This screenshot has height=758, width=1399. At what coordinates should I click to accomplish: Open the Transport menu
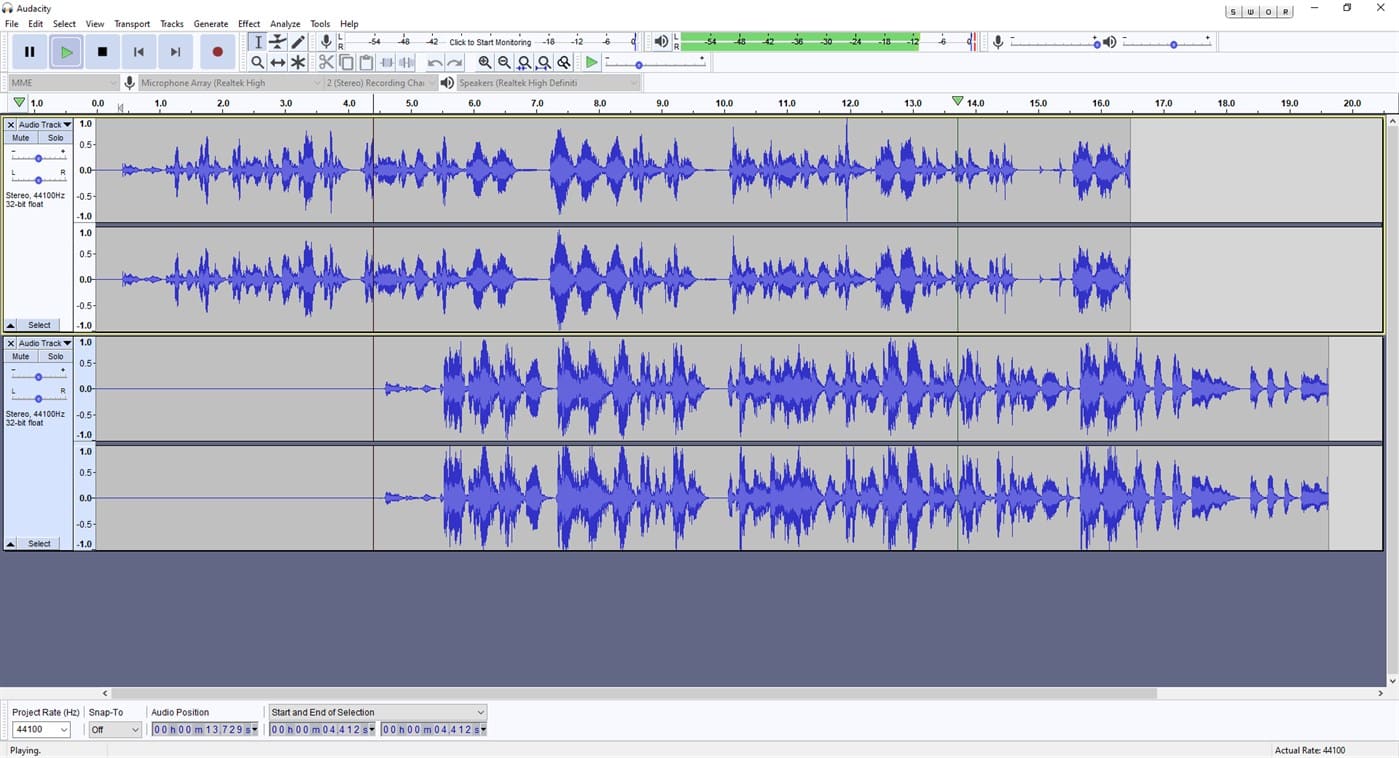(x=132, y=24)
